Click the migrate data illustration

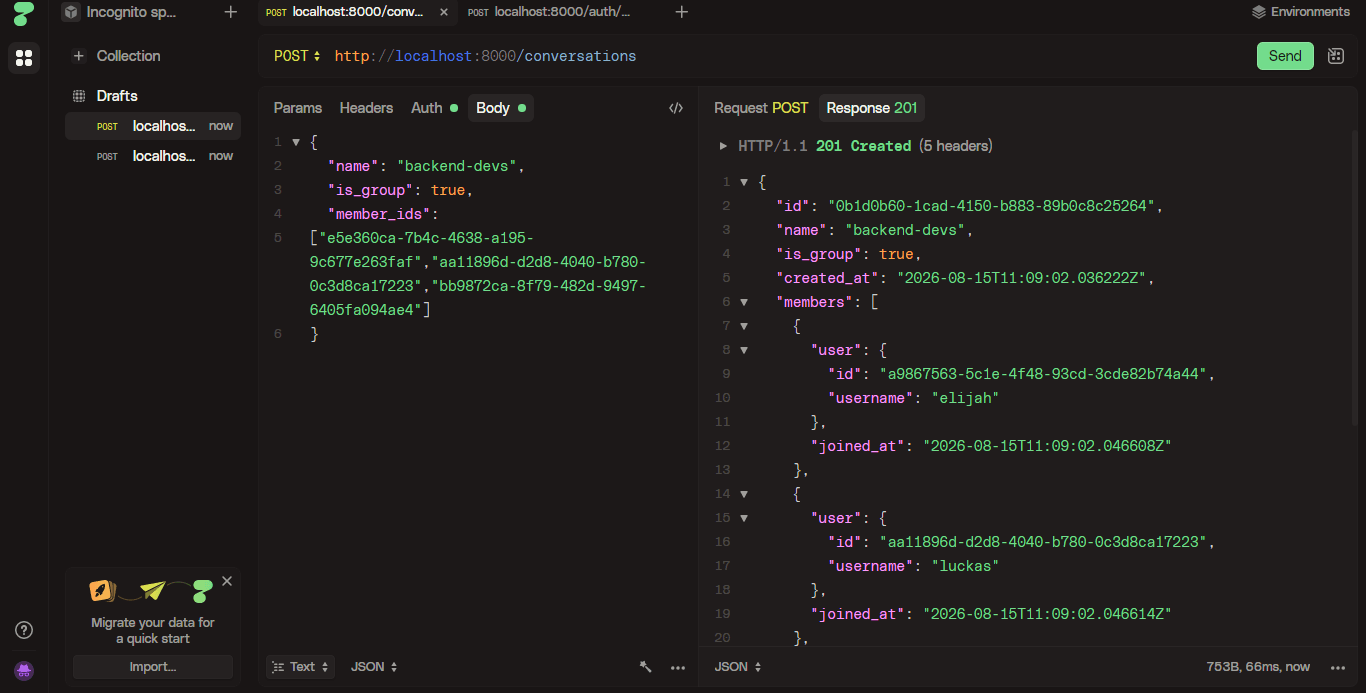pos(152,591)
